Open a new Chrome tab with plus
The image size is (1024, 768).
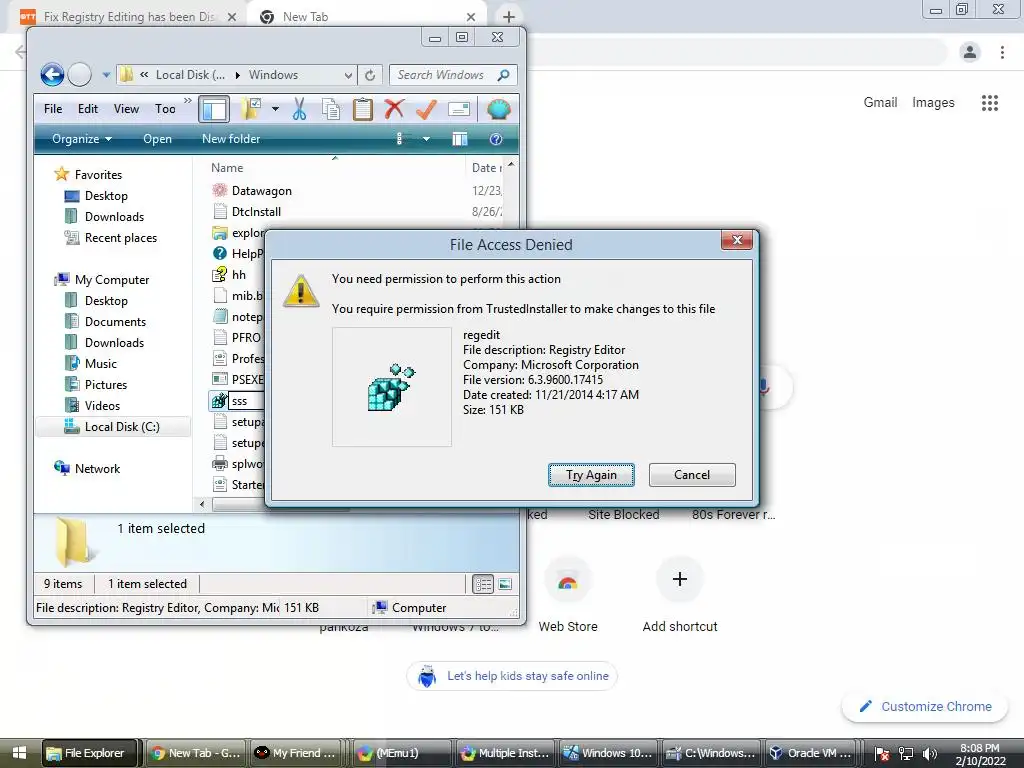point(509,17)
